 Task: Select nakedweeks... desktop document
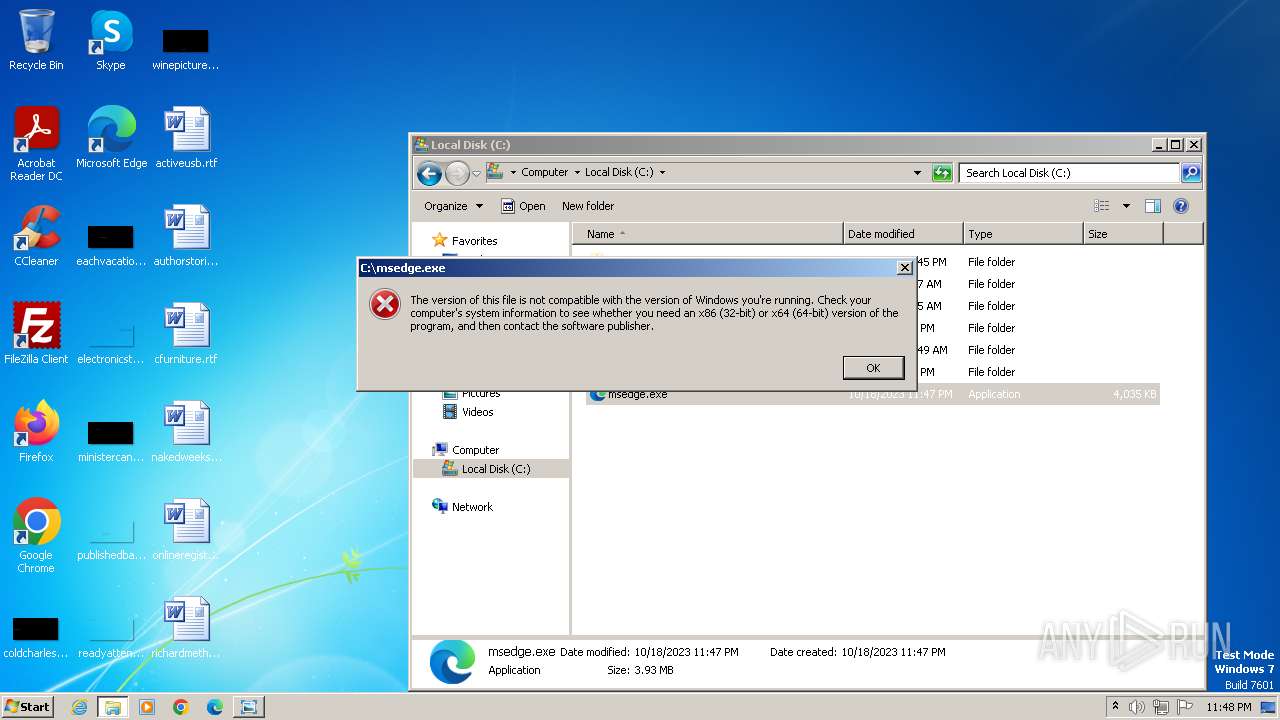(x=186, y=433)
